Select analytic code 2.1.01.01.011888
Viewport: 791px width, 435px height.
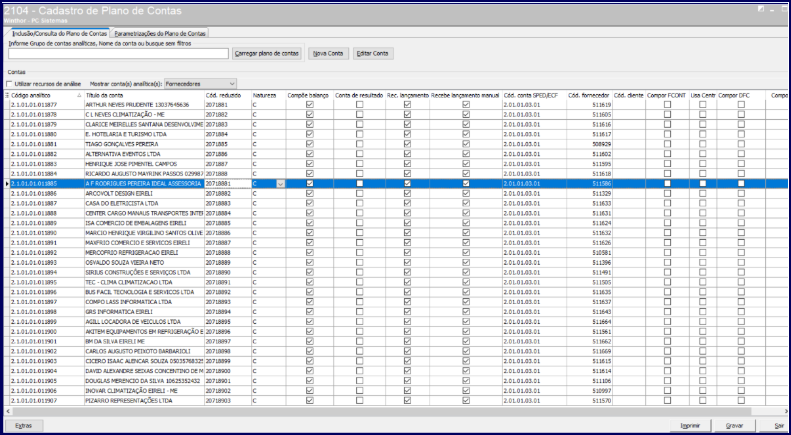point(47,213)
